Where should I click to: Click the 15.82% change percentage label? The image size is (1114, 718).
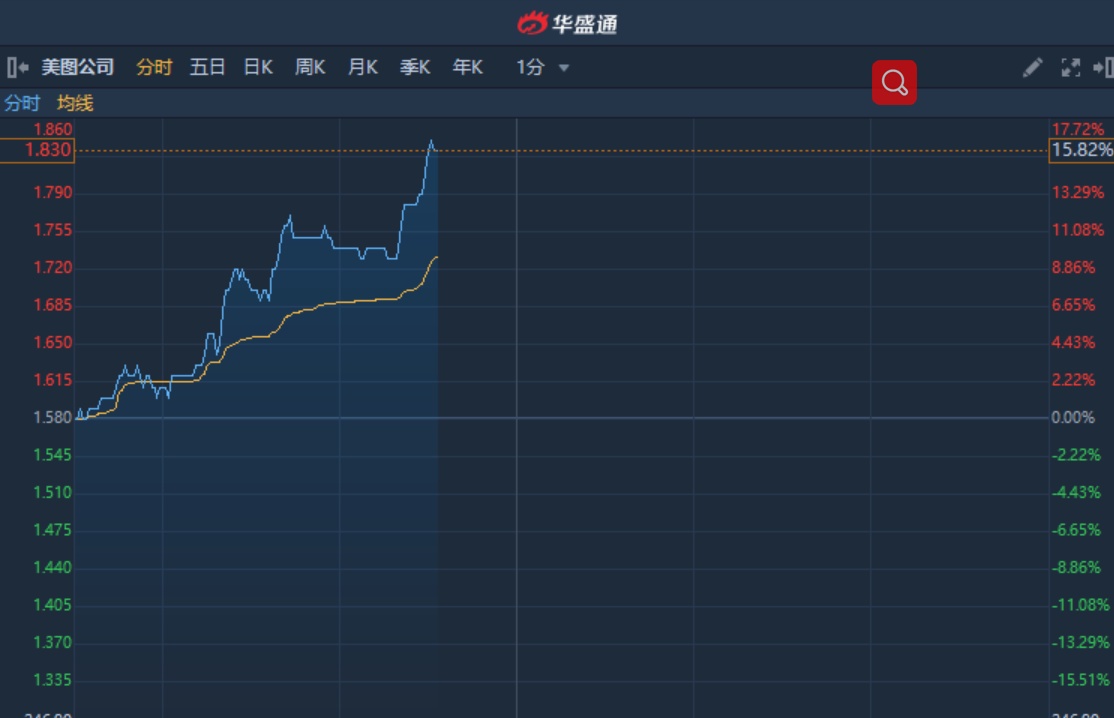1081,150
